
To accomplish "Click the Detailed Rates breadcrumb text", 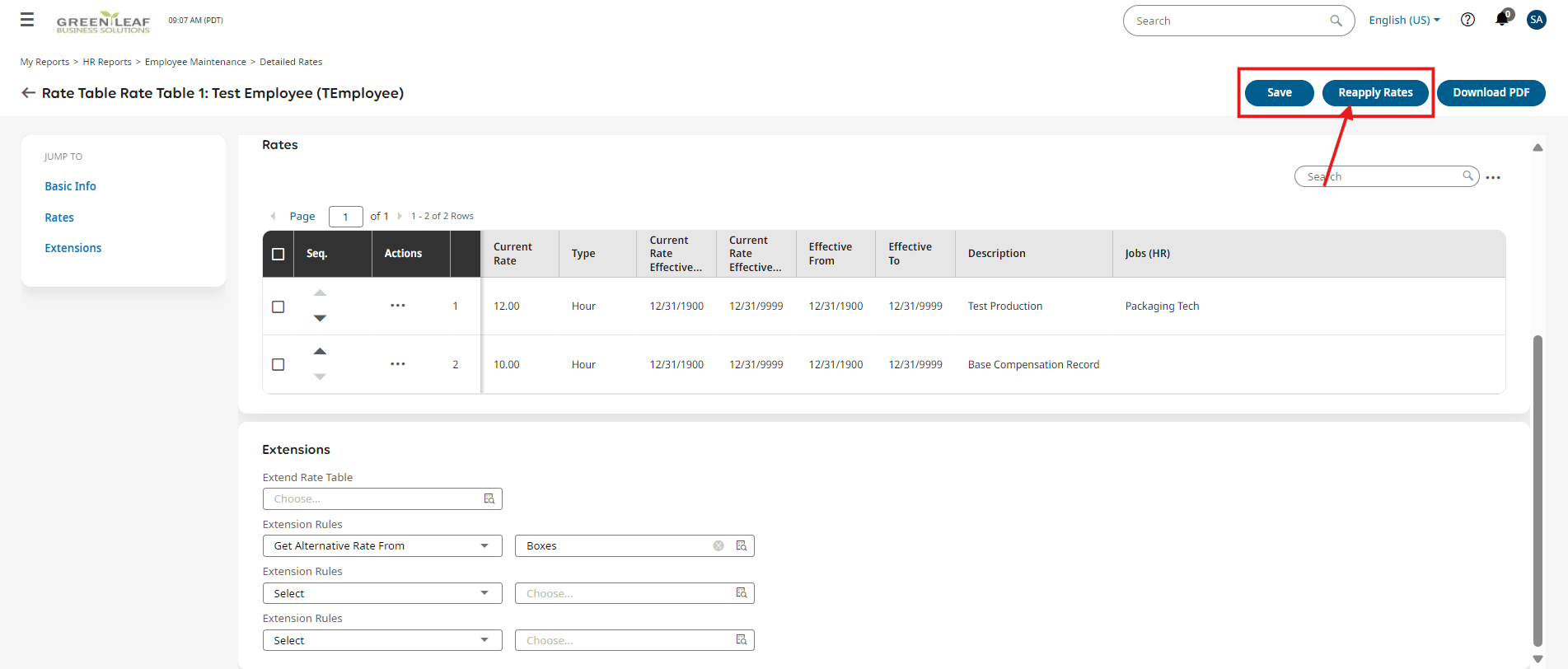I will pos(291,62).
